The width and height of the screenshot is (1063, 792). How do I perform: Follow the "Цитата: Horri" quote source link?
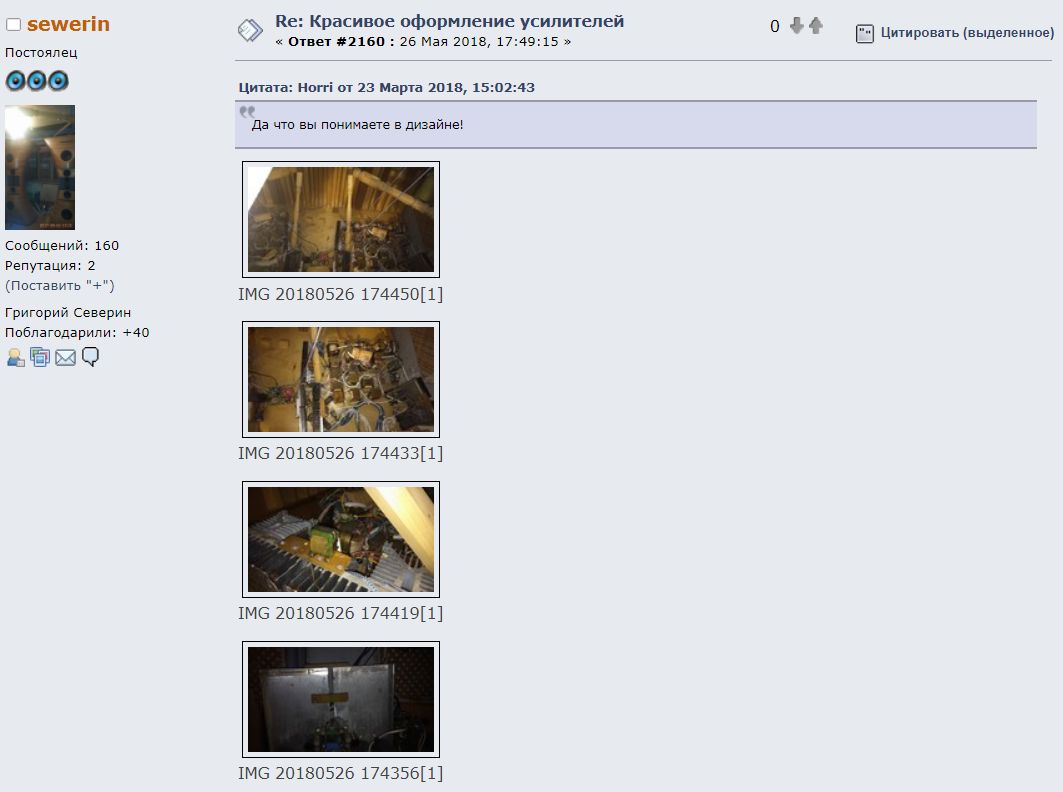click(386, 87)
